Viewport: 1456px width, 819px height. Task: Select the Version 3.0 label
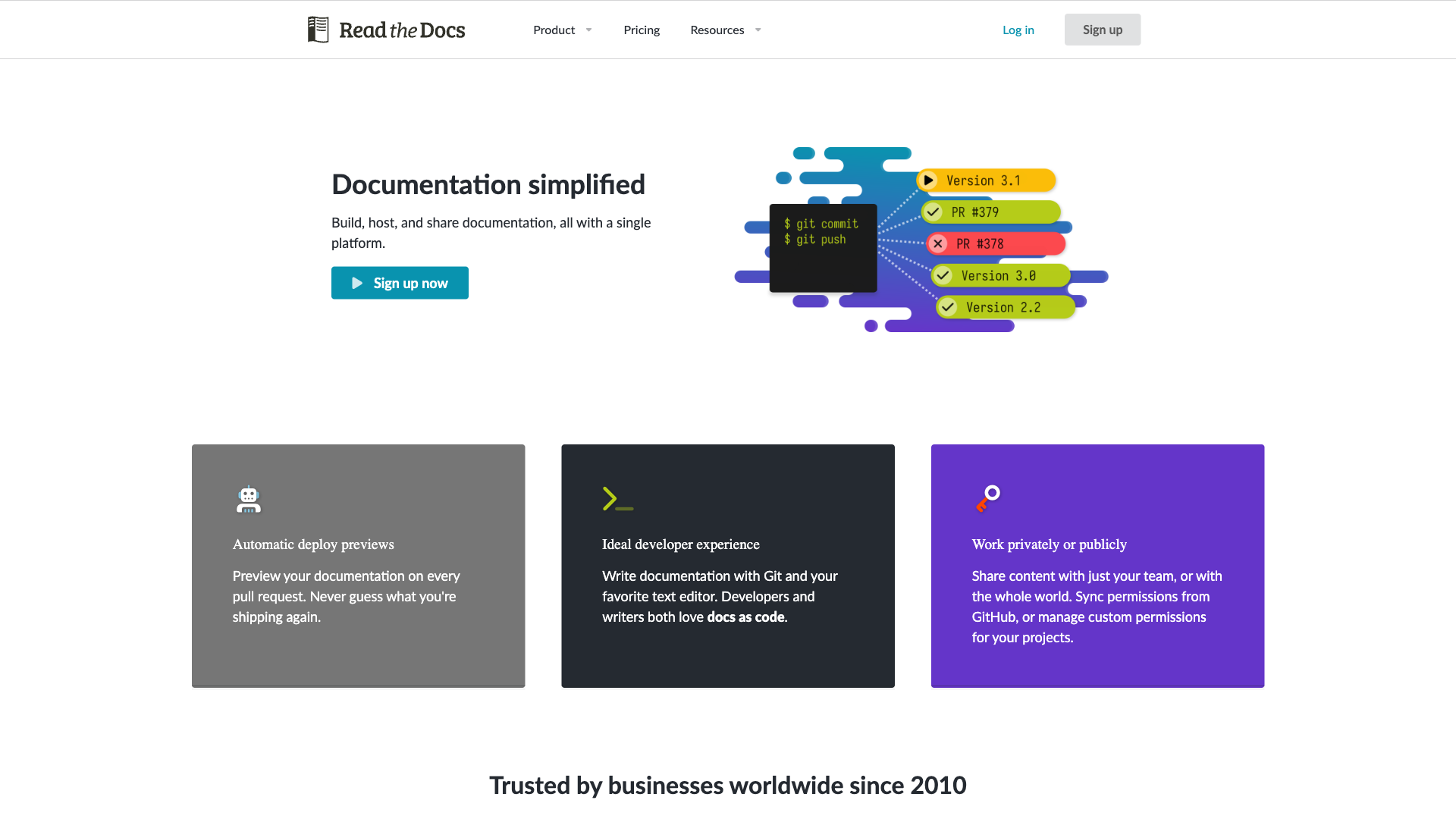pyautogui.click(x=998, y=275)
